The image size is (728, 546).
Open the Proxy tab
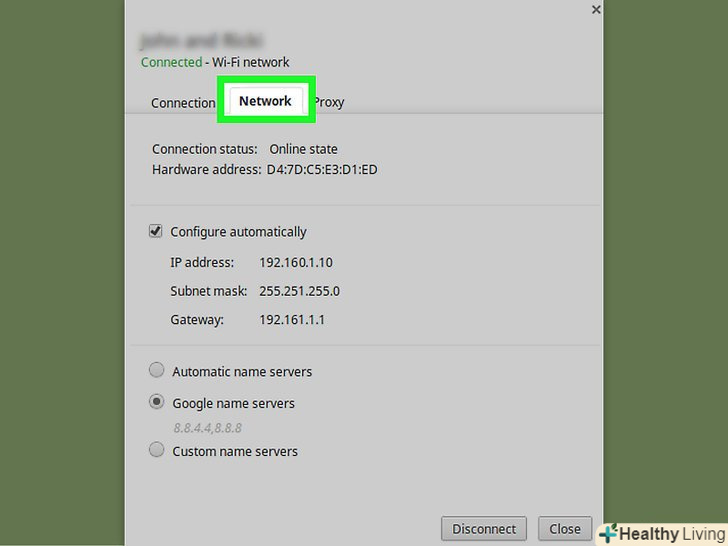[329, 103]
